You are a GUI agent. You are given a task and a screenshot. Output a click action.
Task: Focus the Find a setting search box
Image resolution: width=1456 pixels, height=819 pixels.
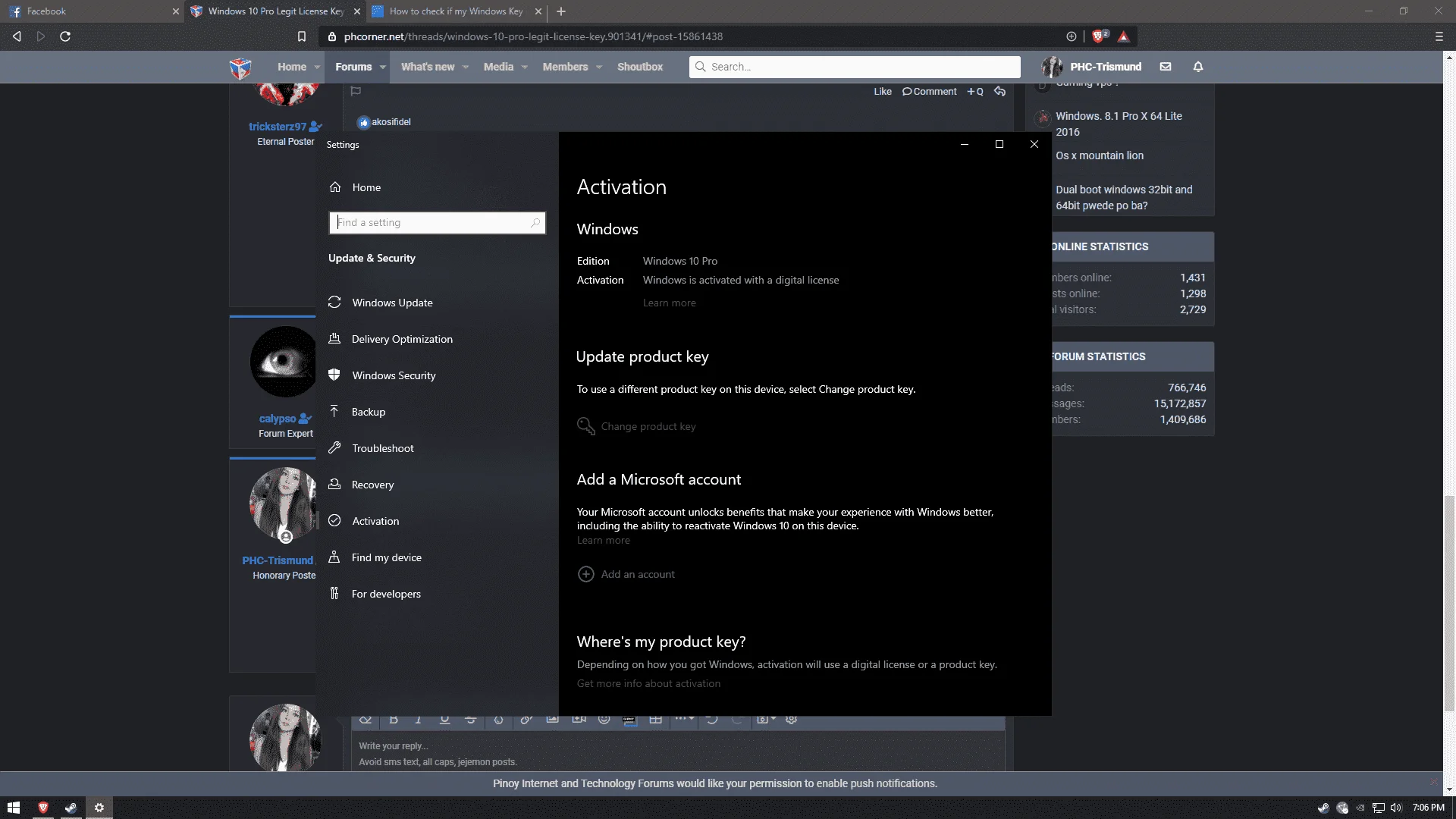[x=437, y=222]
